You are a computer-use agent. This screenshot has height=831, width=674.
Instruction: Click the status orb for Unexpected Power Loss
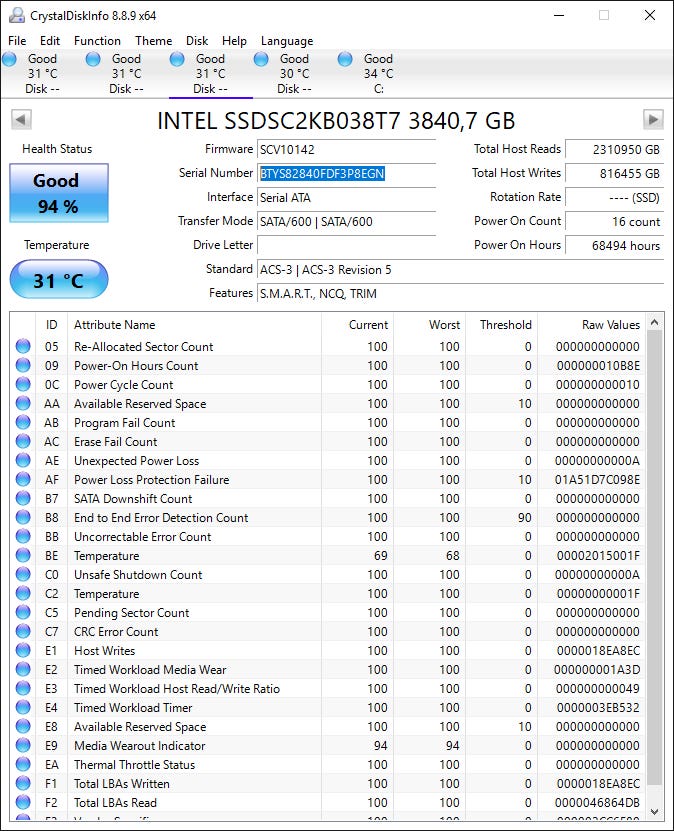[x=23, y=461]
